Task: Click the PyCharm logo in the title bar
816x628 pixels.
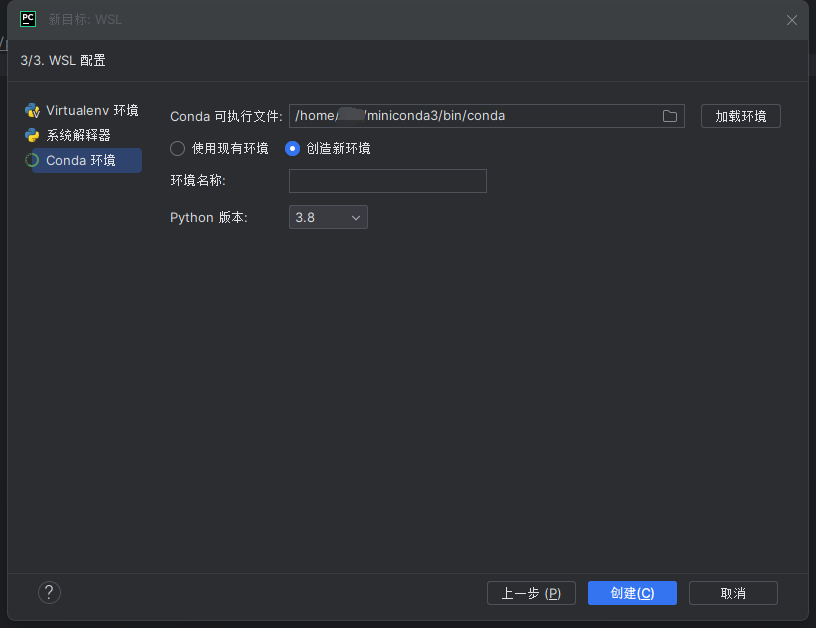Action: pos(27,19)
